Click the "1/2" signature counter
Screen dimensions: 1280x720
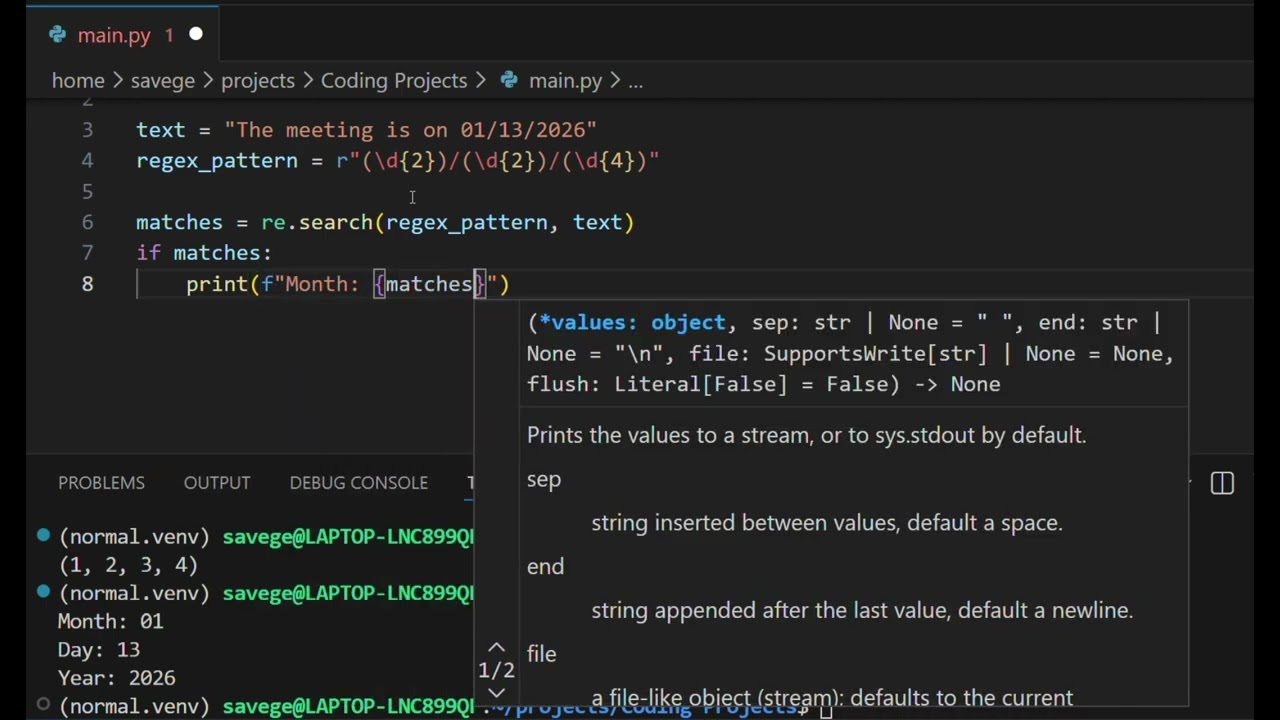(496, 671)
